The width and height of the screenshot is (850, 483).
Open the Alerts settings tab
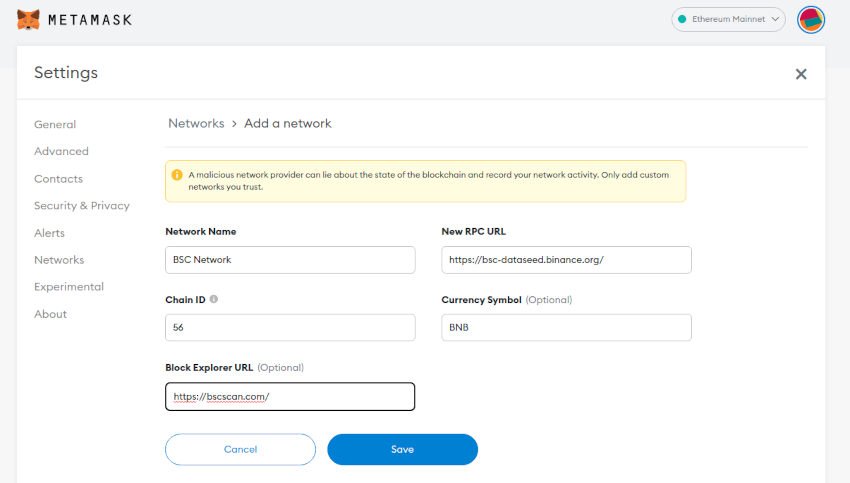(x=49, y=233)
